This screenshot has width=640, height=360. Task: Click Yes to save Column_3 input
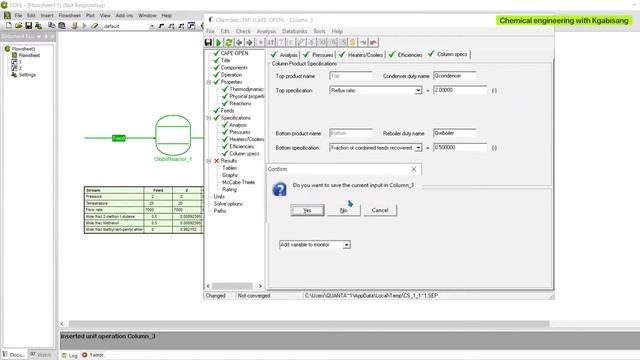click(307, 210)
